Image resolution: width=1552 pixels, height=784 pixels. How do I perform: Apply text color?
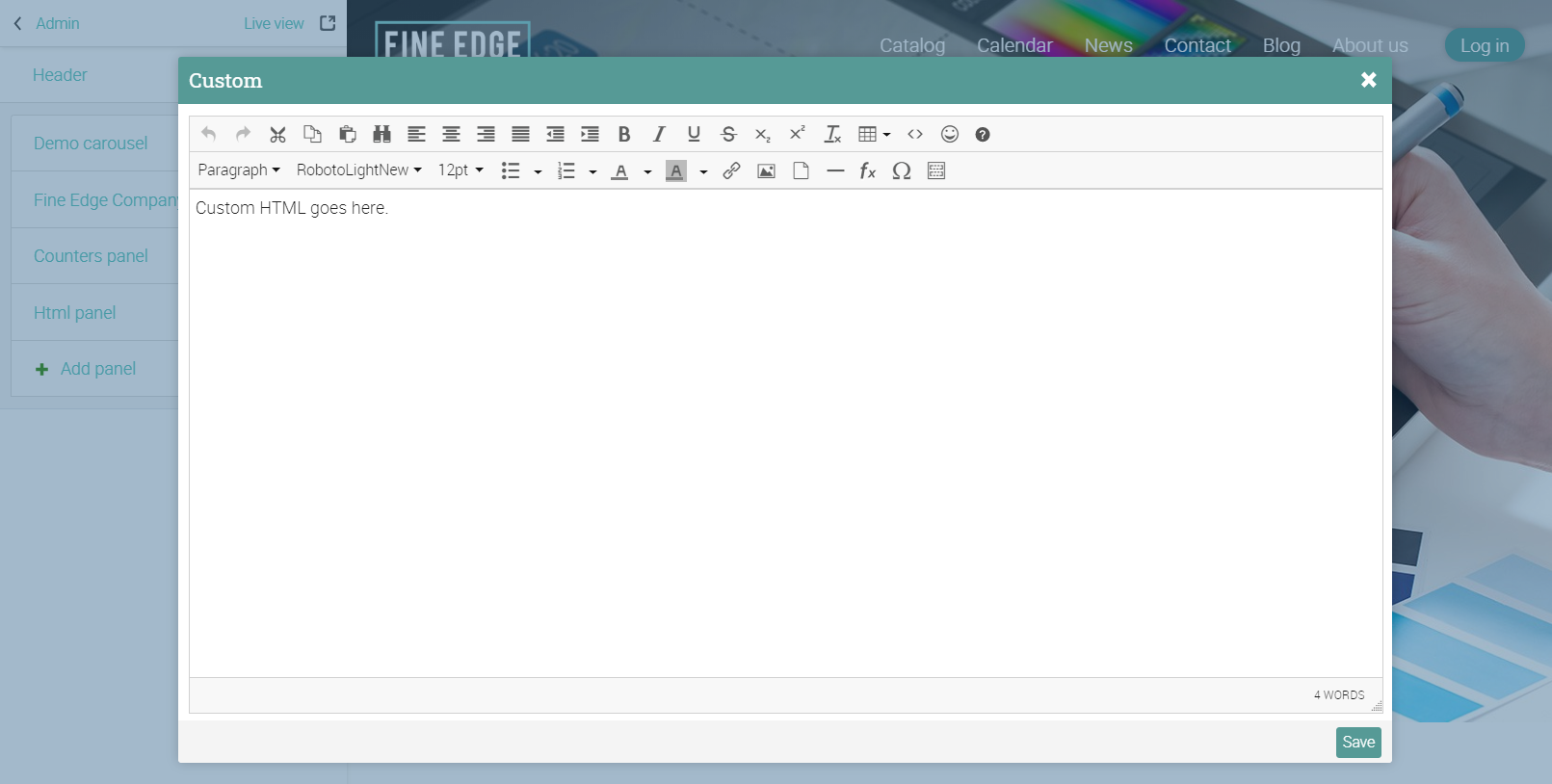(x=620, y=170)
